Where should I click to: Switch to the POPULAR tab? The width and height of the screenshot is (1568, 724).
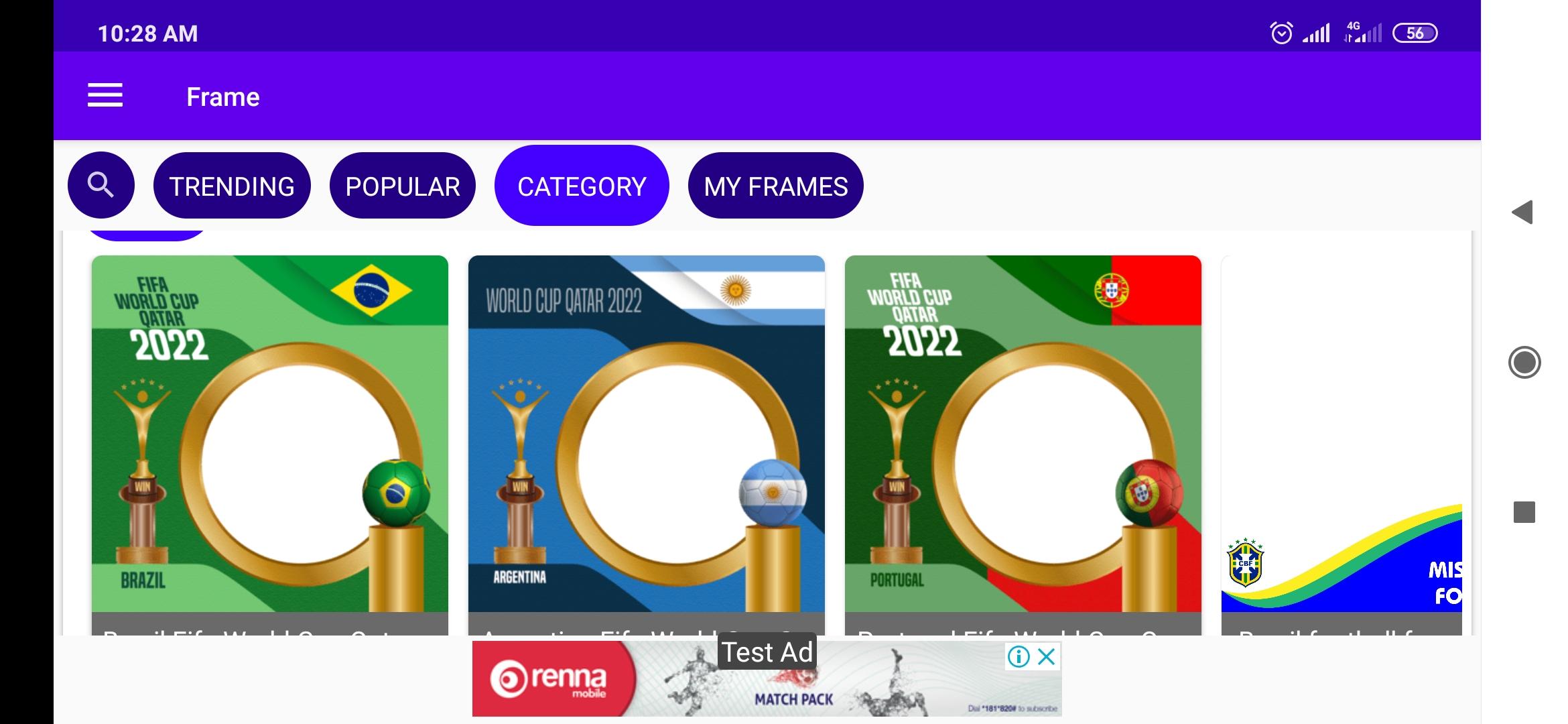tap(403, 186)
